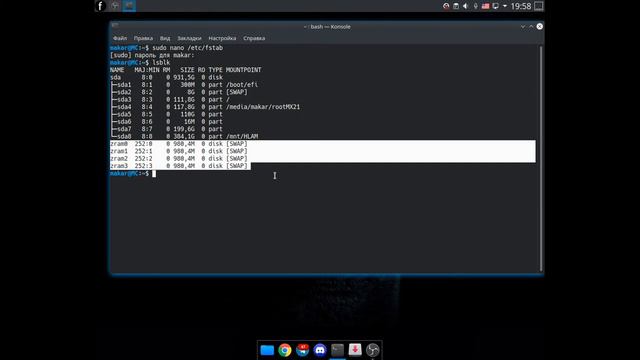This screenshot has height=360, width=640.
Task: Open the display/network tray icon
Action: click(x=496, y=6)
